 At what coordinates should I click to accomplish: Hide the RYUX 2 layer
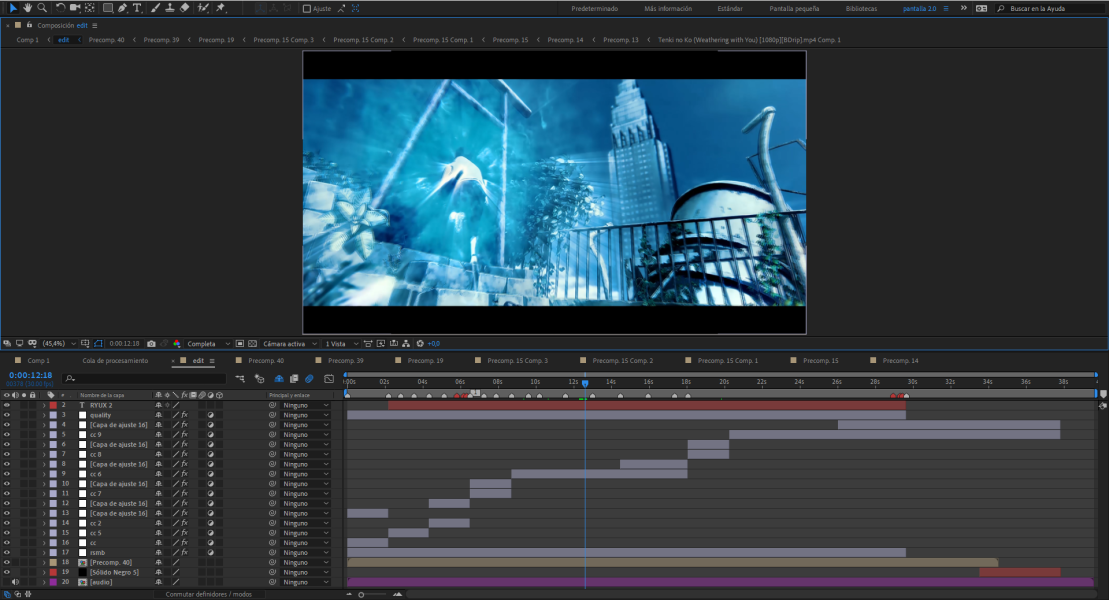pyautogui.click(x=7, y=405)
